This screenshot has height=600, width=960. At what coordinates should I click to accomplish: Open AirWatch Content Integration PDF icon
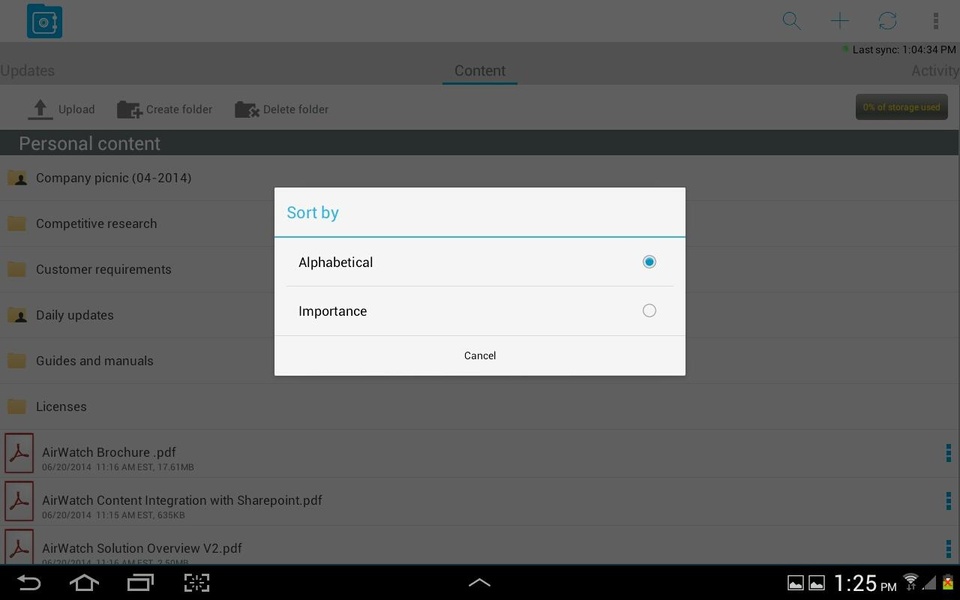tap(19, 501)
